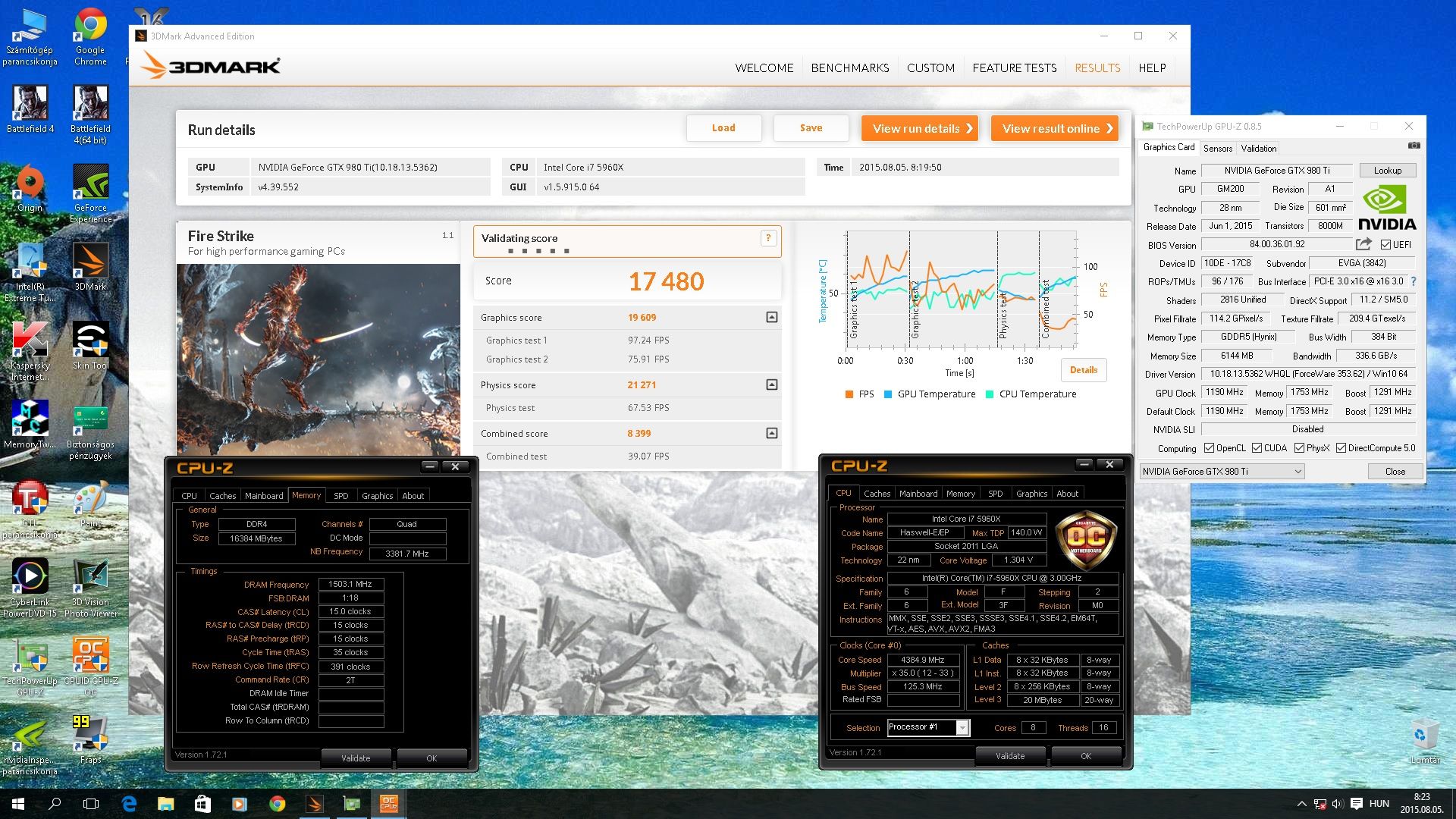Collapse the Graphics score section

[771, 317]
